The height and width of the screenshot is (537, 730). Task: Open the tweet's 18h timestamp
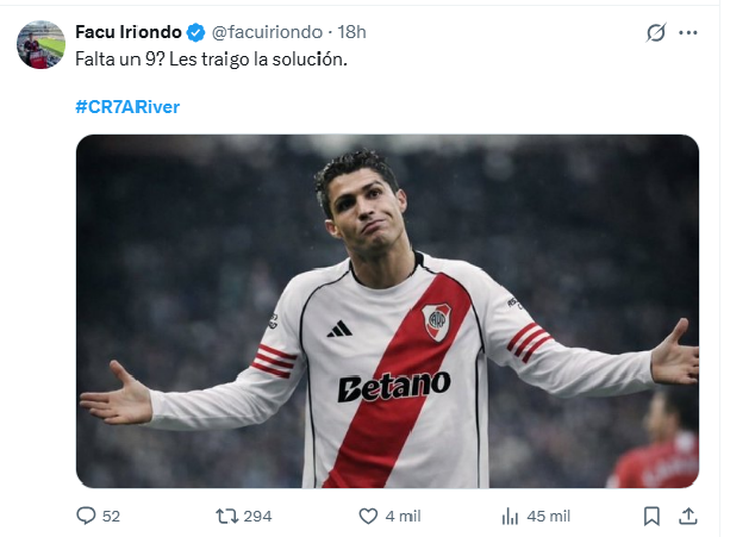pyautogui.click(x=353, y=32)
